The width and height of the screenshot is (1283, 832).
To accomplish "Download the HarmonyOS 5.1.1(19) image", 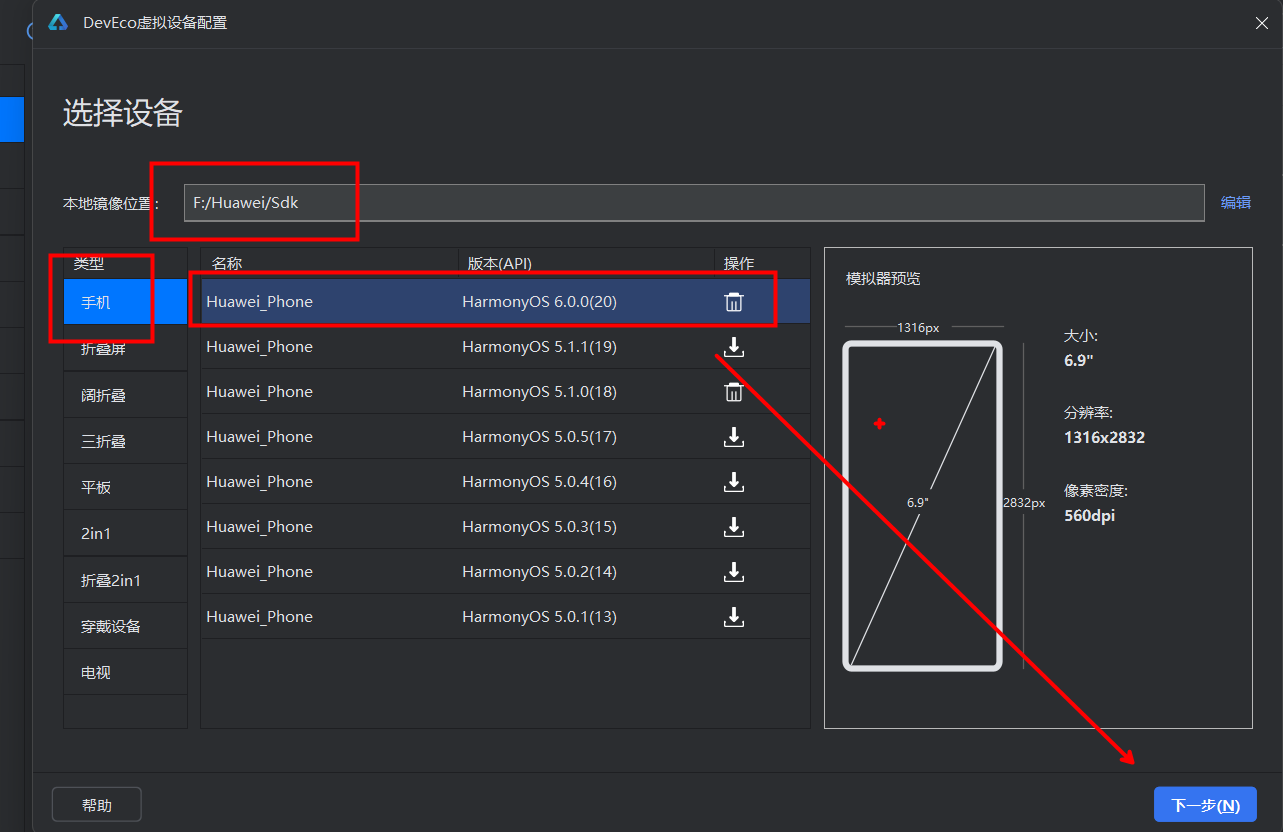I will 733,347.
